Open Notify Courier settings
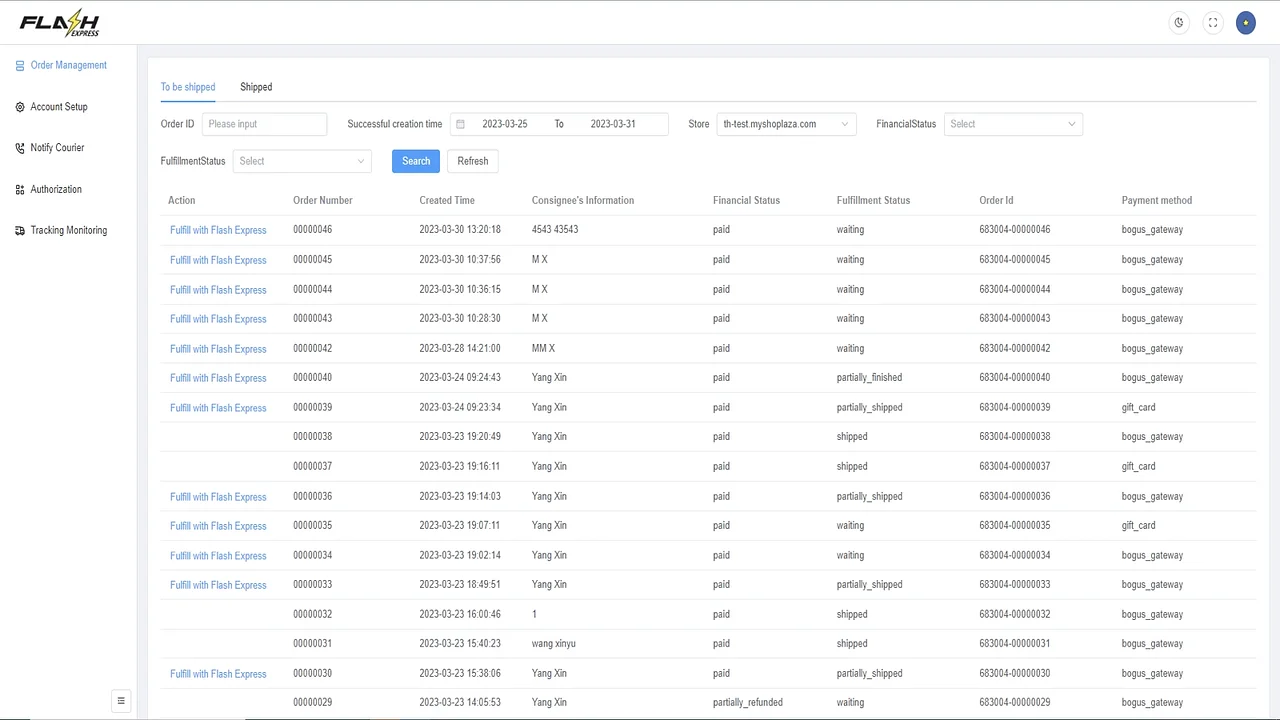1280x720 pixels. point(57,147)
